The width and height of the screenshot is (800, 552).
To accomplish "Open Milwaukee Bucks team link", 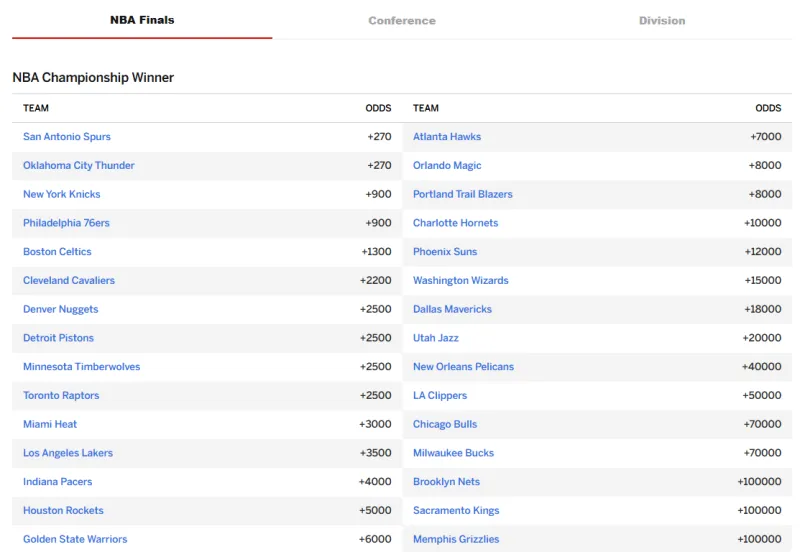I will [454, 453].
